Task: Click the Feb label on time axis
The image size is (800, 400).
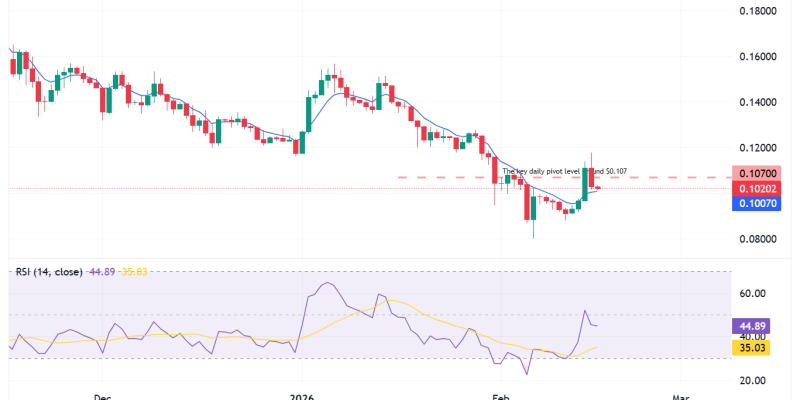Action: [498, 396]
